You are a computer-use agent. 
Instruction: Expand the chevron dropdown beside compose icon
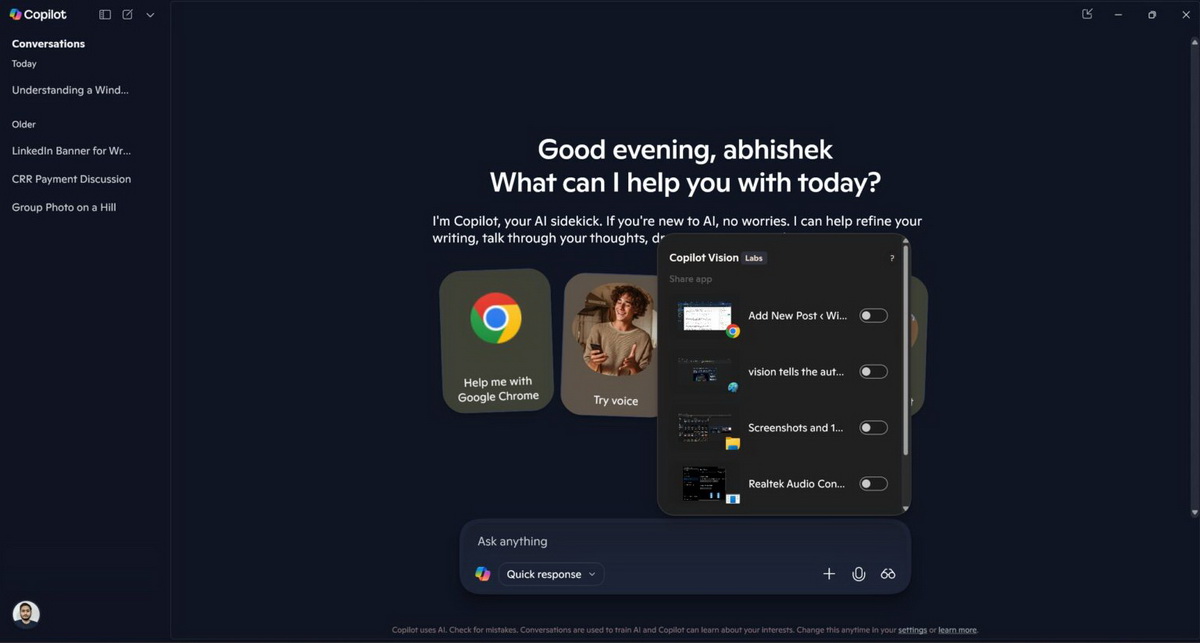(150, 15)
